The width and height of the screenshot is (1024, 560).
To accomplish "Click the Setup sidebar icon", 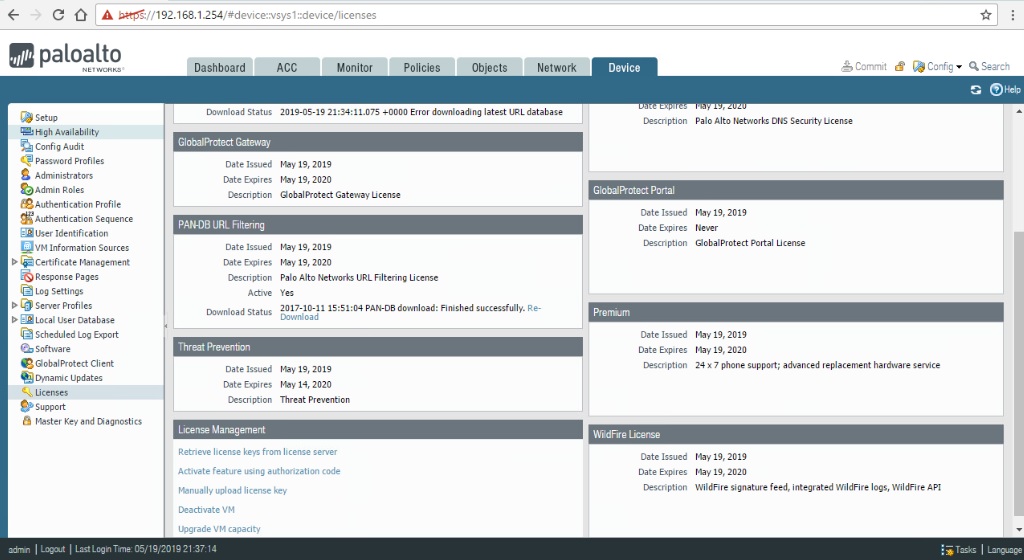I will (x=26, y=117).
